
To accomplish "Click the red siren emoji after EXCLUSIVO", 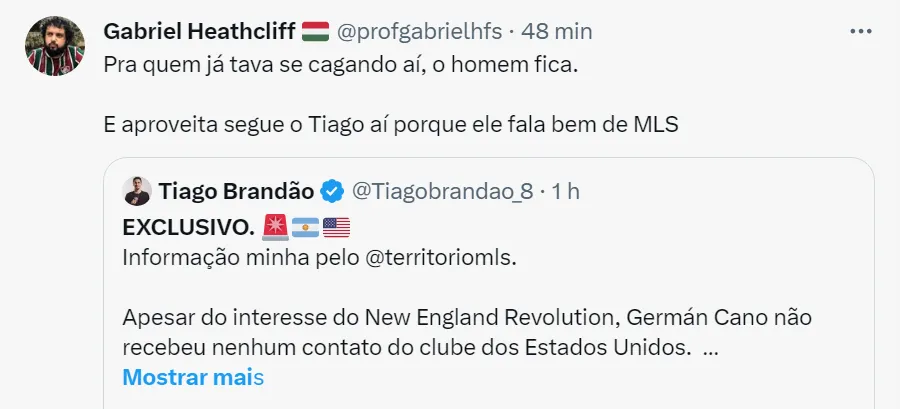I will (274, 227).
